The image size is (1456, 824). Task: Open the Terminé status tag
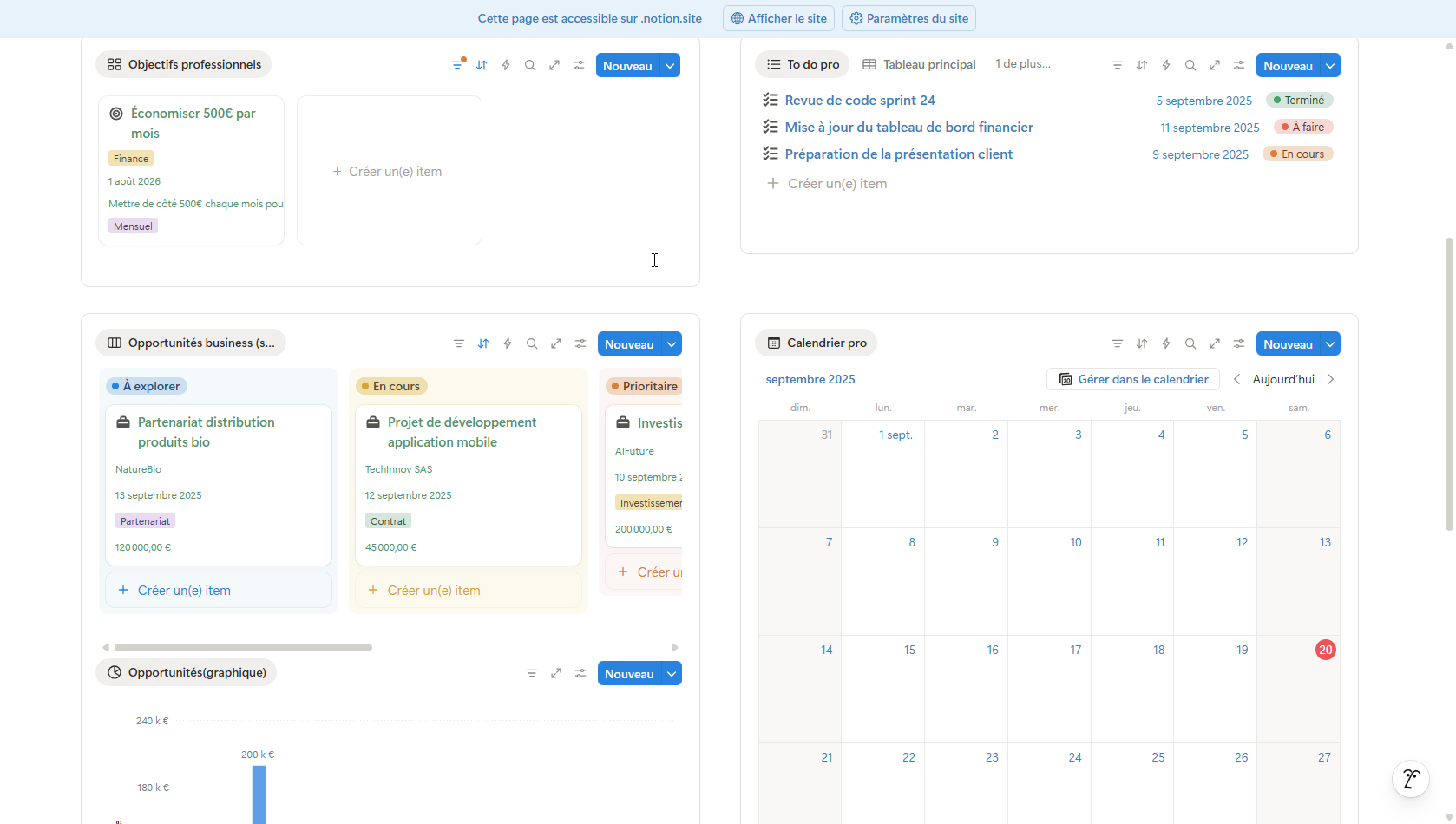click(1299, 101)
